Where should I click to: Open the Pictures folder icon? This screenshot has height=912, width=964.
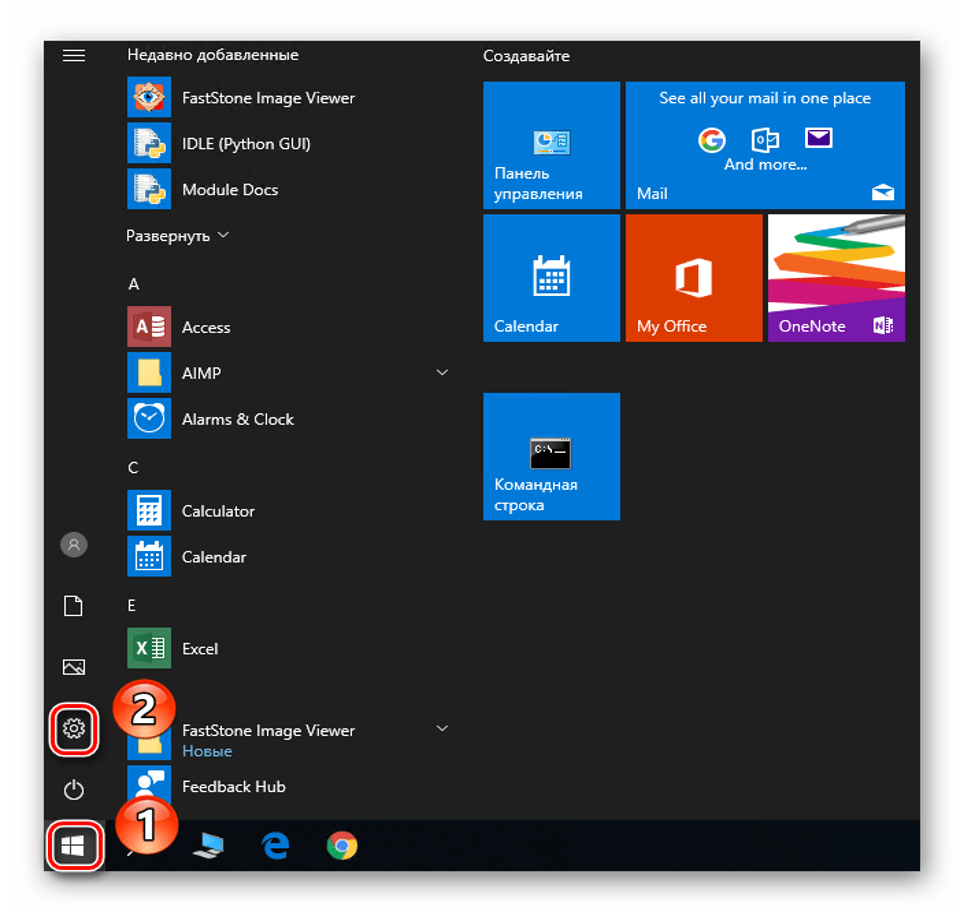click(x=74, y=667)
